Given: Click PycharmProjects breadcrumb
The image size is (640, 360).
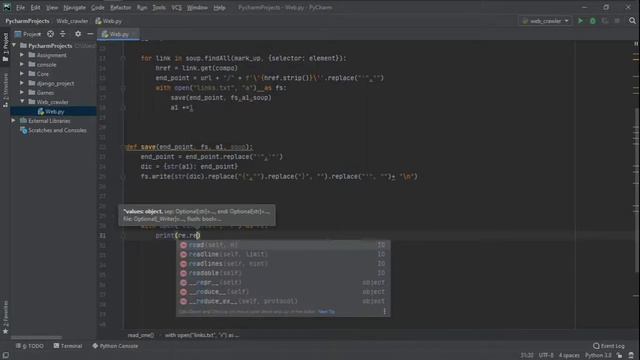Looking at the screenshot, I should point(27,21).
